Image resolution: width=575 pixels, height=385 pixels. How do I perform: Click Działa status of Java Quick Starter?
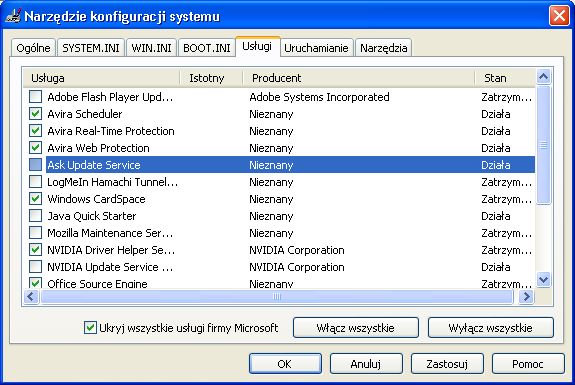click(x=496, y=216)
